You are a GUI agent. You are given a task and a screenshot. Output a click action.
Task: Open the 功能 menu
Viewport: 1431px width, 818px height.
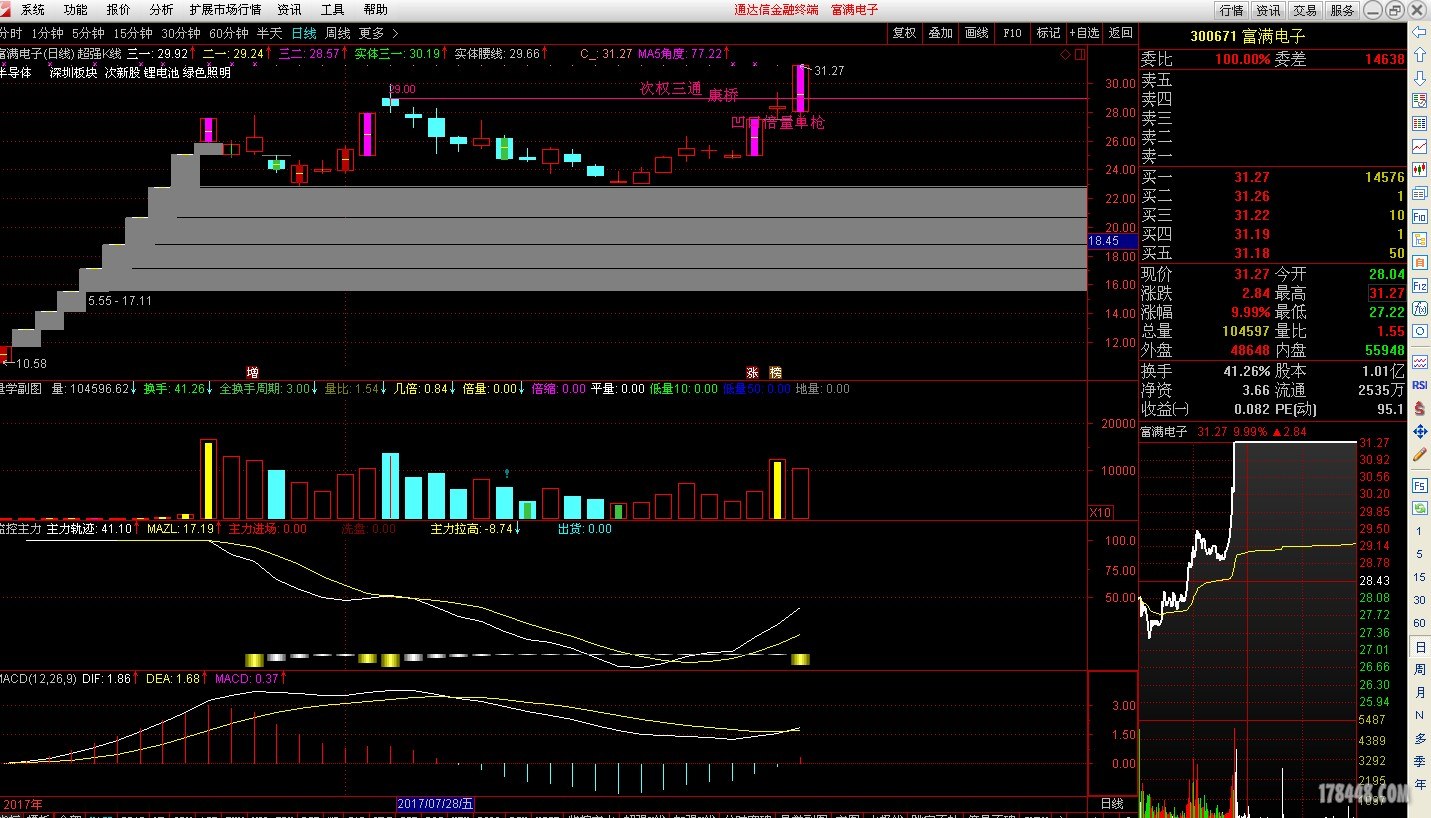75,10
